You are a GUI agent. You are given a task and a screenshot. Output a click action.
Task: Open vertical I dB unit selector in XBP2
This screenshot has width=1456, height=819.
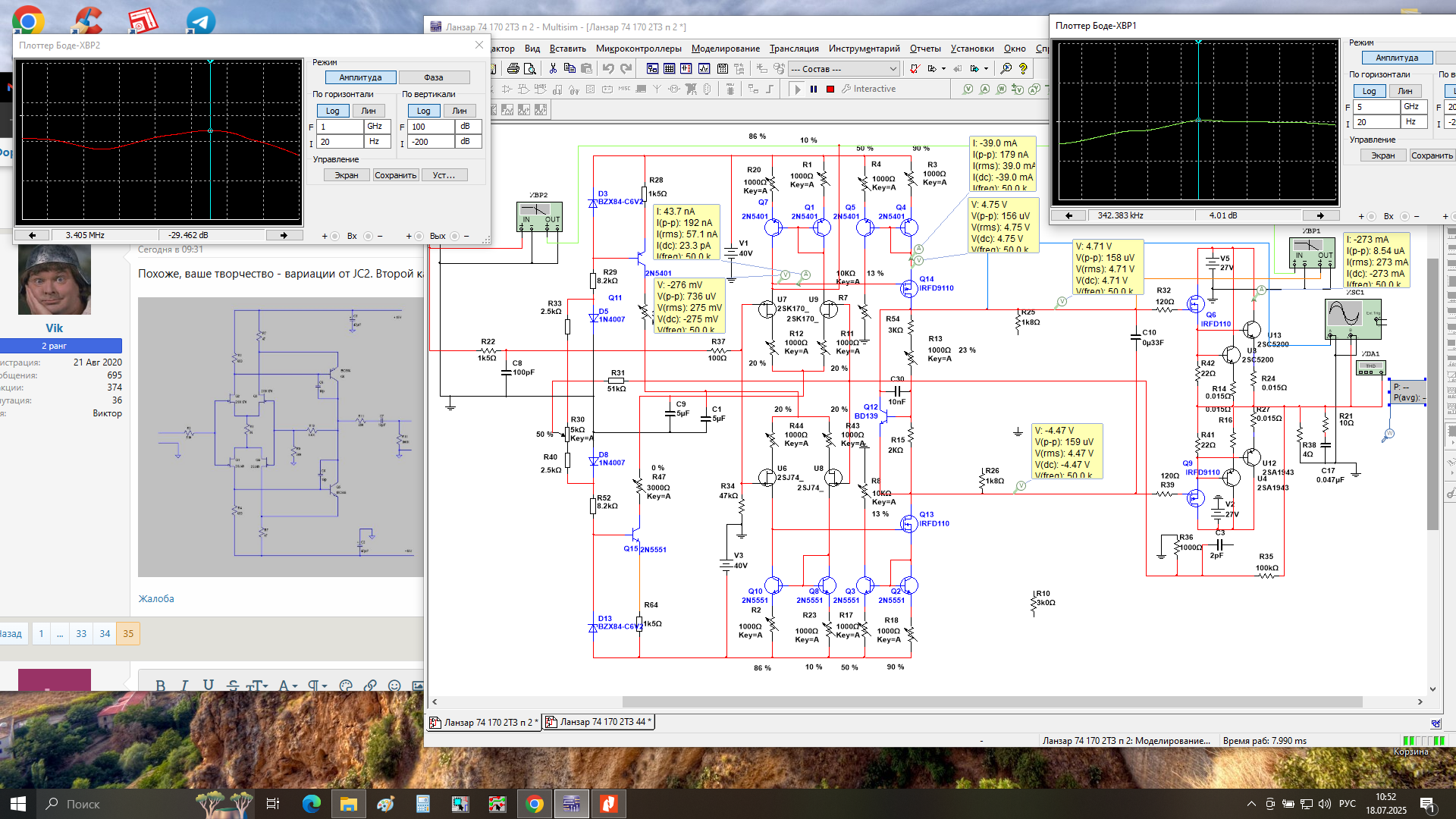coord(468,142)
